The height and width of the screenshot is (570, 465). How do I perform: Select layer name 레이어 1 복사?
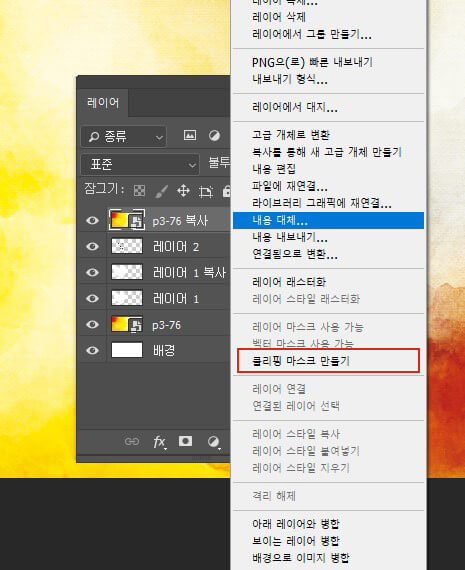point(189,273)
